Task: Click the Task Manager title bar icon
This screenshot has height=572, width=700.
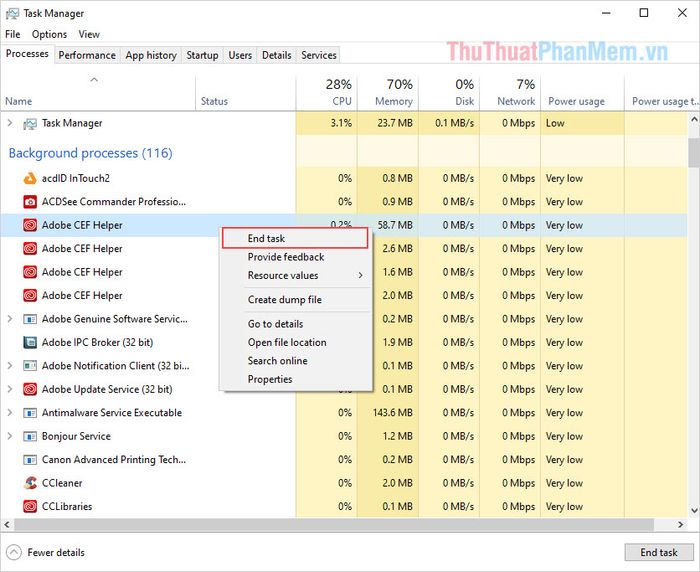Action: 12,13
